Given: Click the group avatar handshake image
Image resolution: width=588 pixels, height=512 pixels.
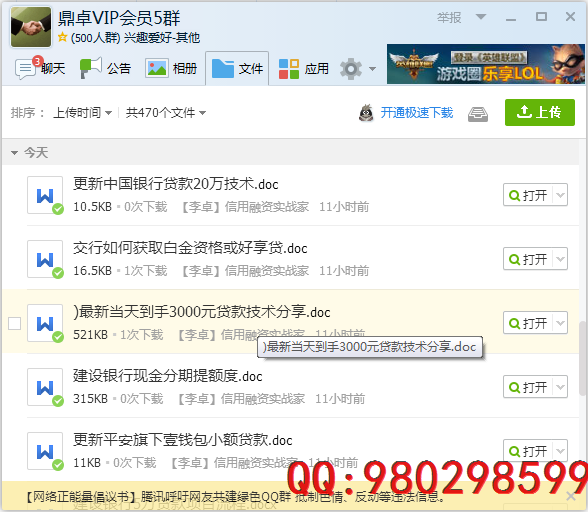Looking at the screenshot, I should coord(31,27).
